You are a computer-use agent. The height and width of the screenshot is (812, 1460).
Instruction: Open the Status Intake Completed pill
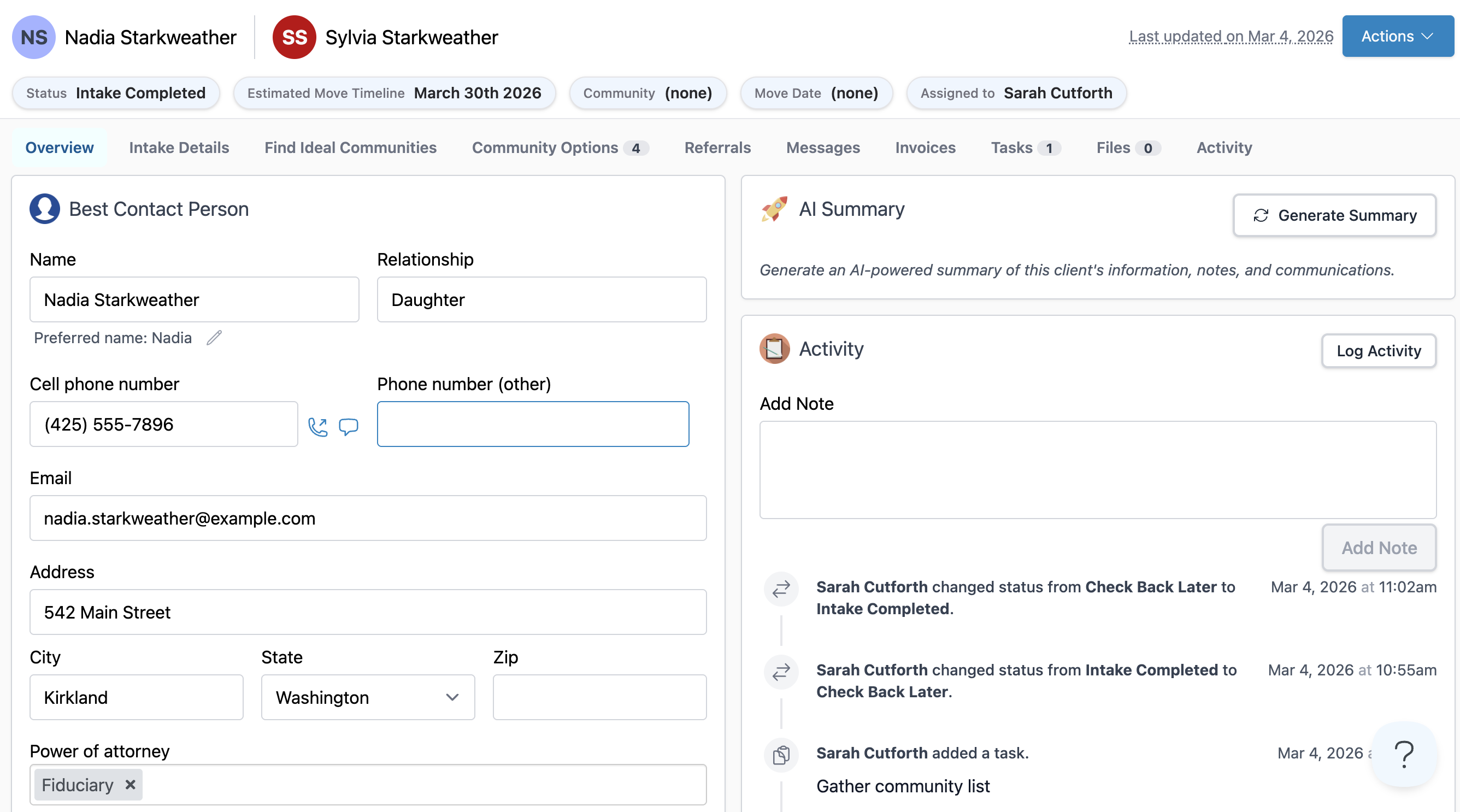(x=116, y=93)
